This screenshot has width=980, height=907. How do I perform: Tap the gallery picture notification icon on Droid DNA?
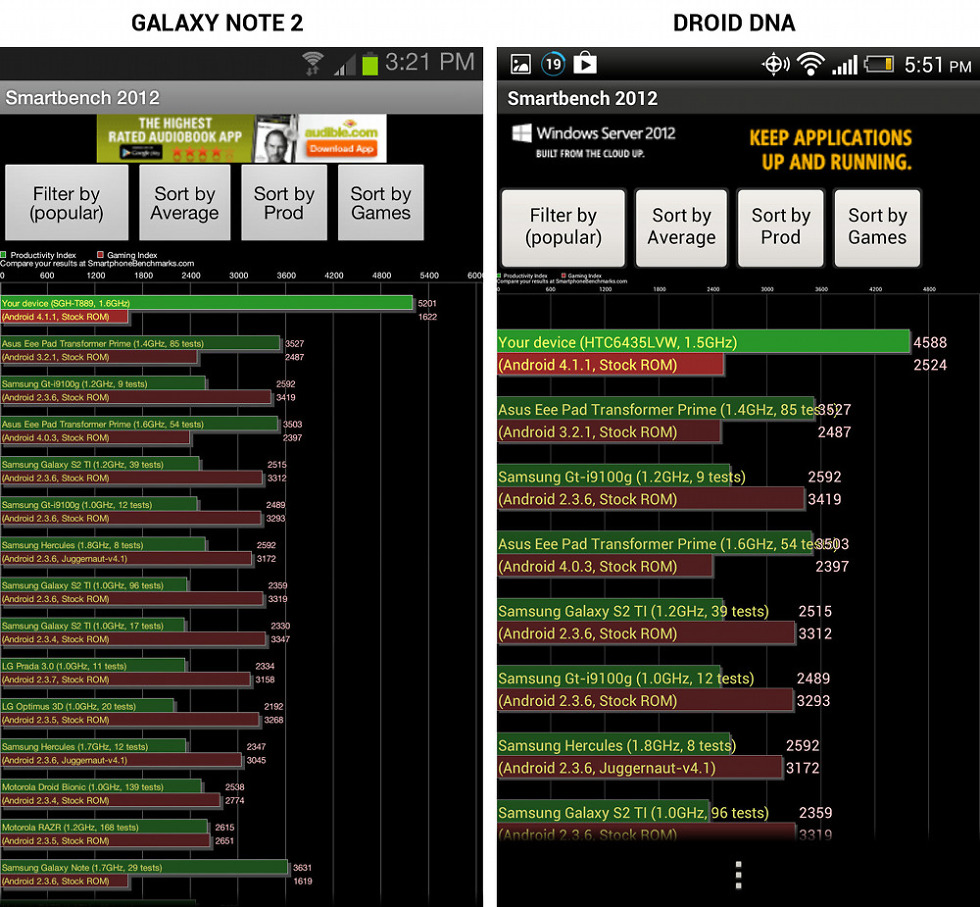pos(521,64)
